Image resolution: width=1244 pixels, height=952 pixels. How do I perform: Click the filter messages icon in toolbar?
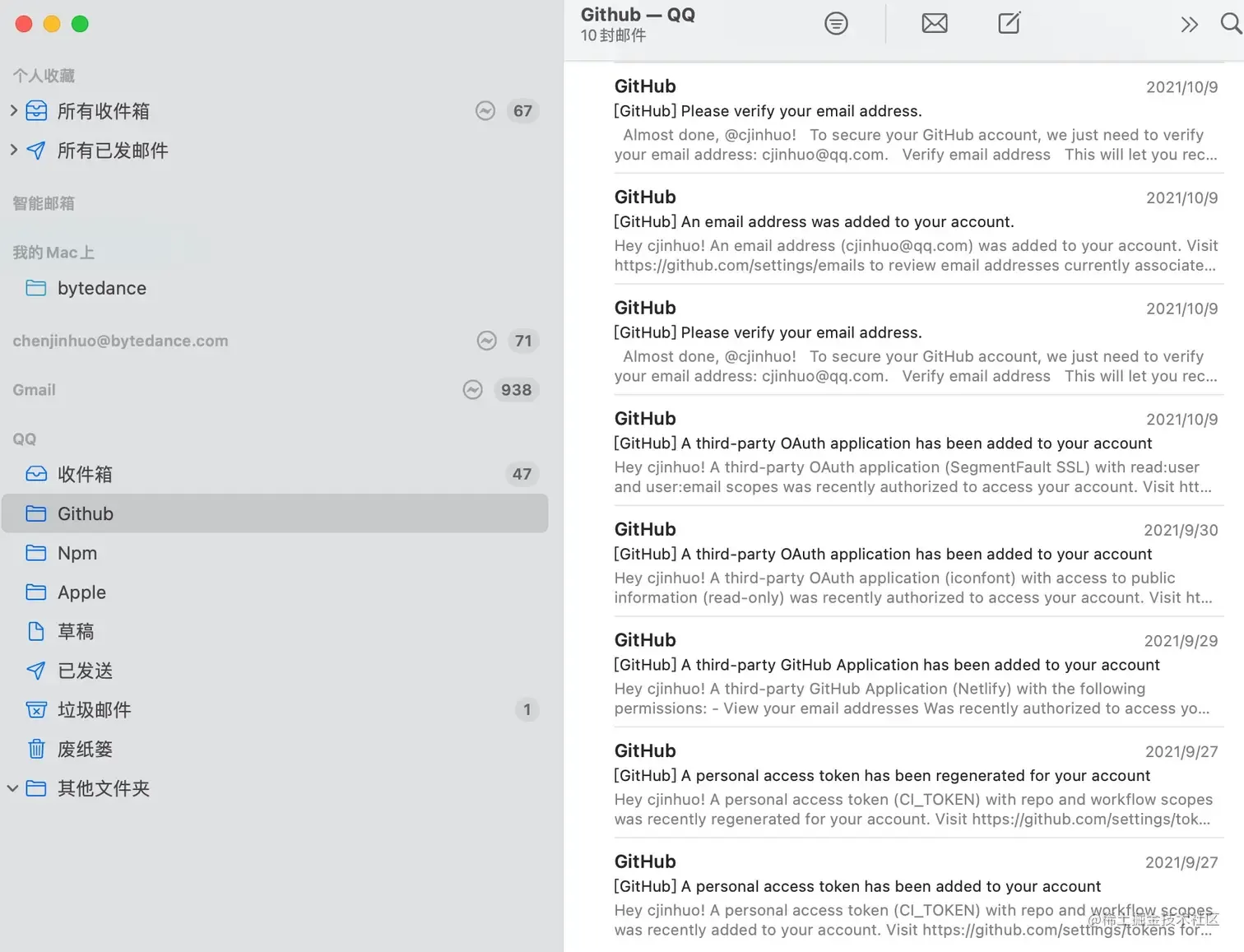[x=836, y=24]
